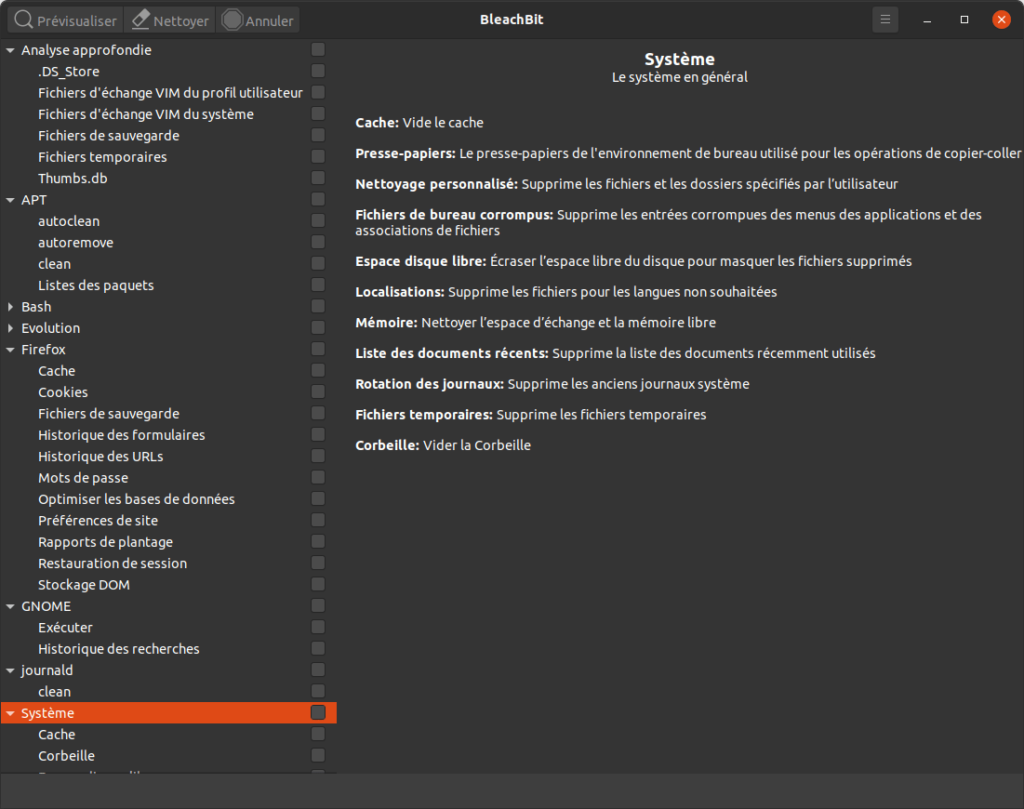Click the Annuler stop icon

pos(231,19)
